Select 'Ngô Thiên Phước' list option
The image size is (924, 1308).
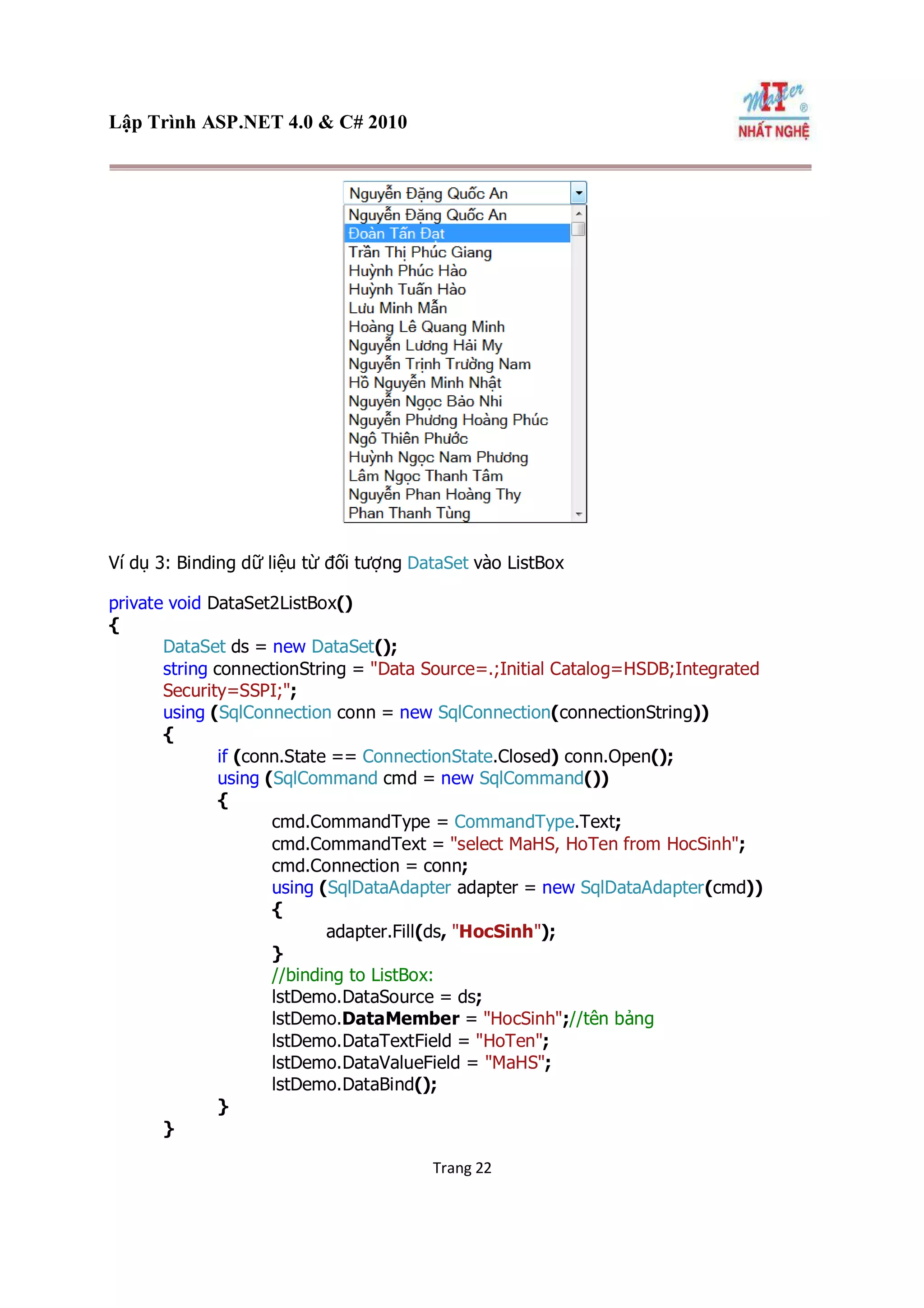[x=407, y=439]
